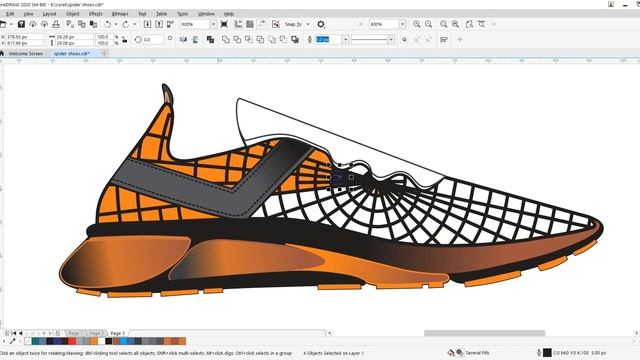Click the Intersect shaping icon
640x360 pixels.
[249, 40]
